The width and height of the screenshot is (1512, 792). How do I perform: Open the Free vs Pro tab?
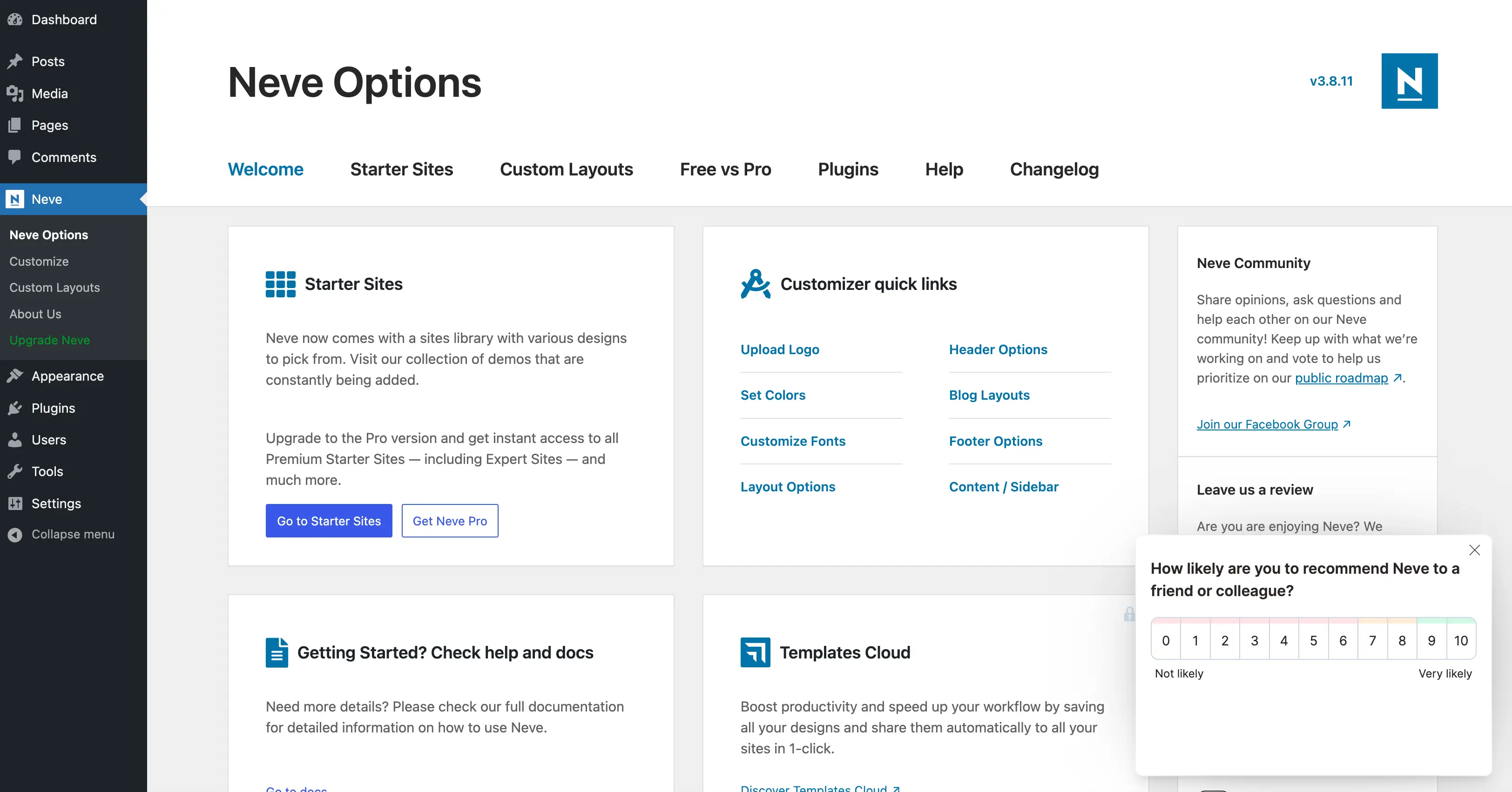(725, 169)
